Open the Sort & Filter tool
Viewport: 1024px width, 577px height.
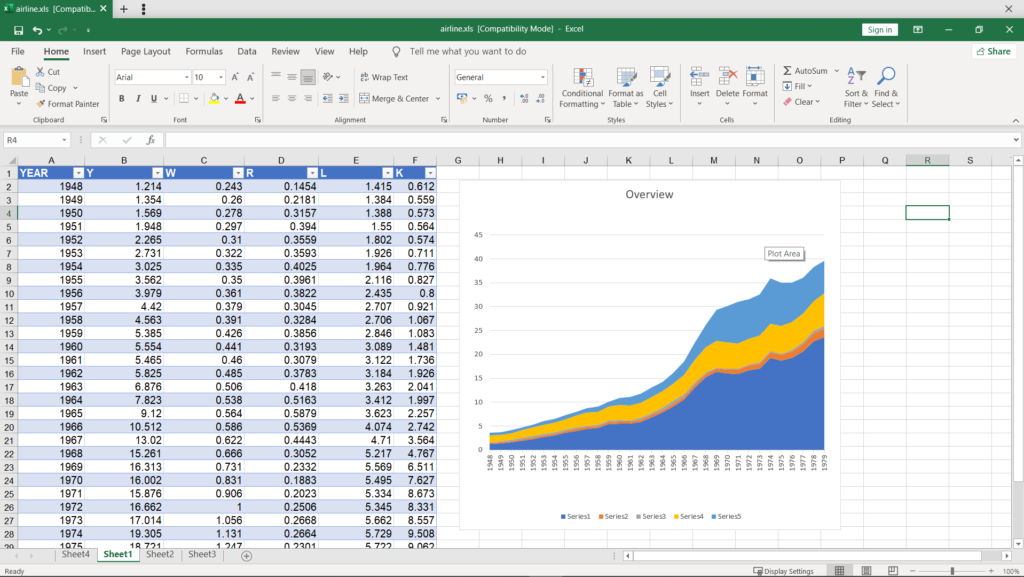click(x=856, y=87)
